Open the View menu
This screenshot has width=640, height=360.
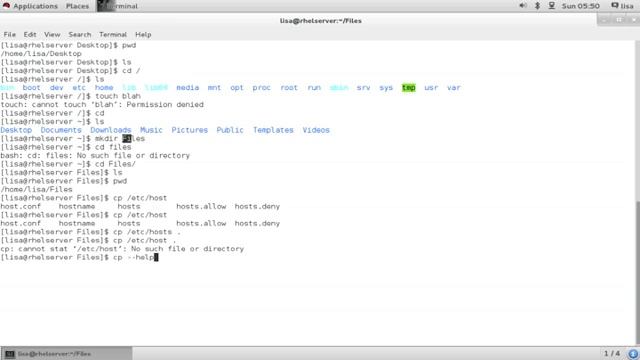click(x=52, y=35)
